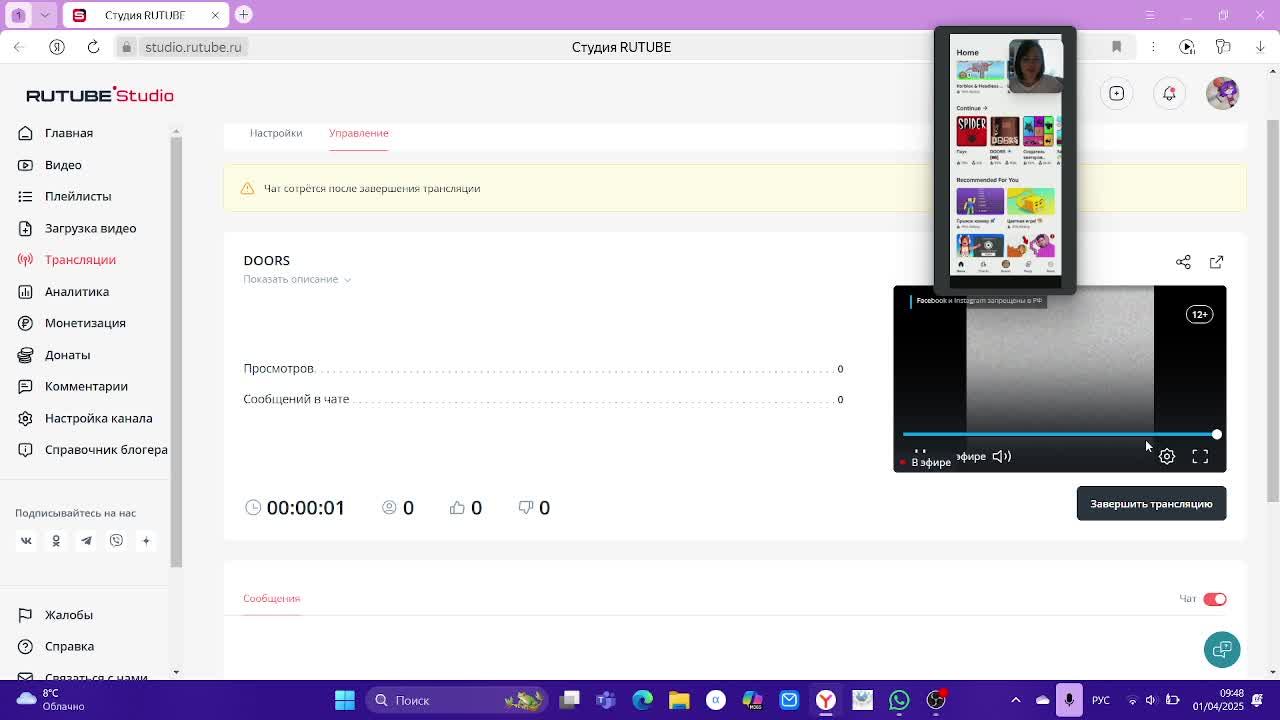
Task: Enter fullscreen in the video player
Action: point(1200,457)
